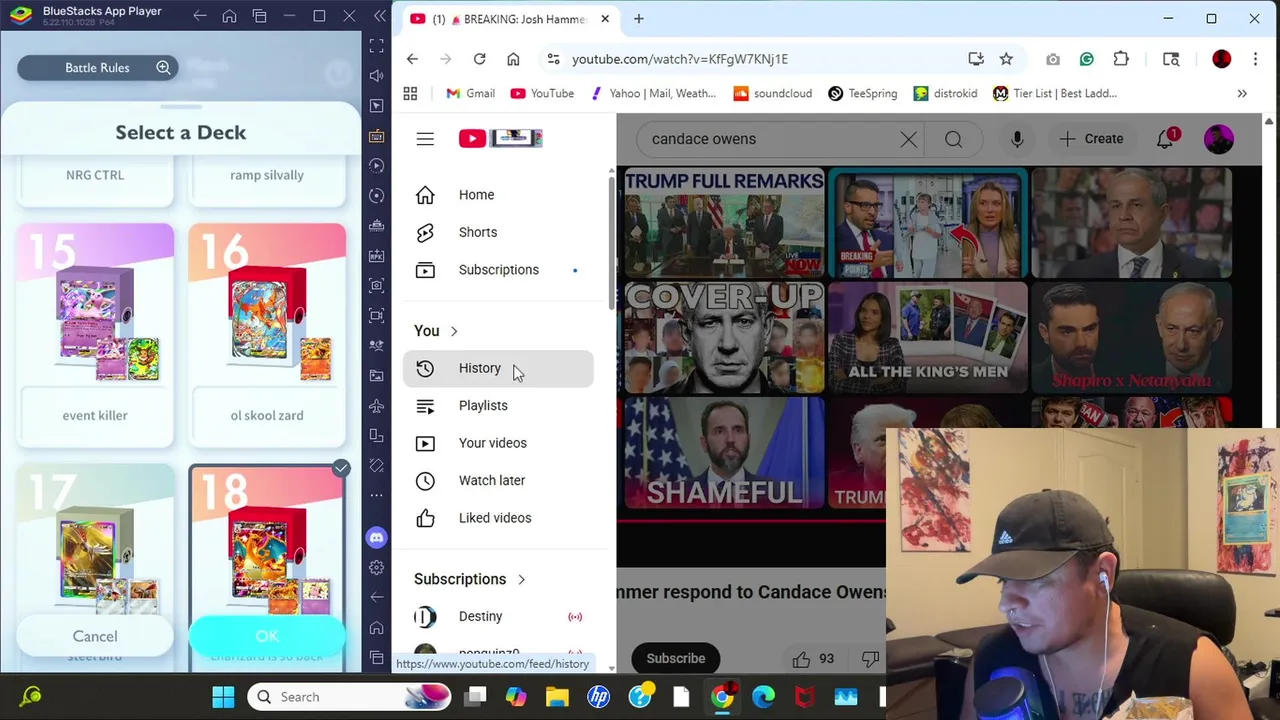Viewport: 1280px width, 720px height.
Task: Open SHAMEFUL video thumbnail
Action: pyautogui.click(x=724, y=452)
